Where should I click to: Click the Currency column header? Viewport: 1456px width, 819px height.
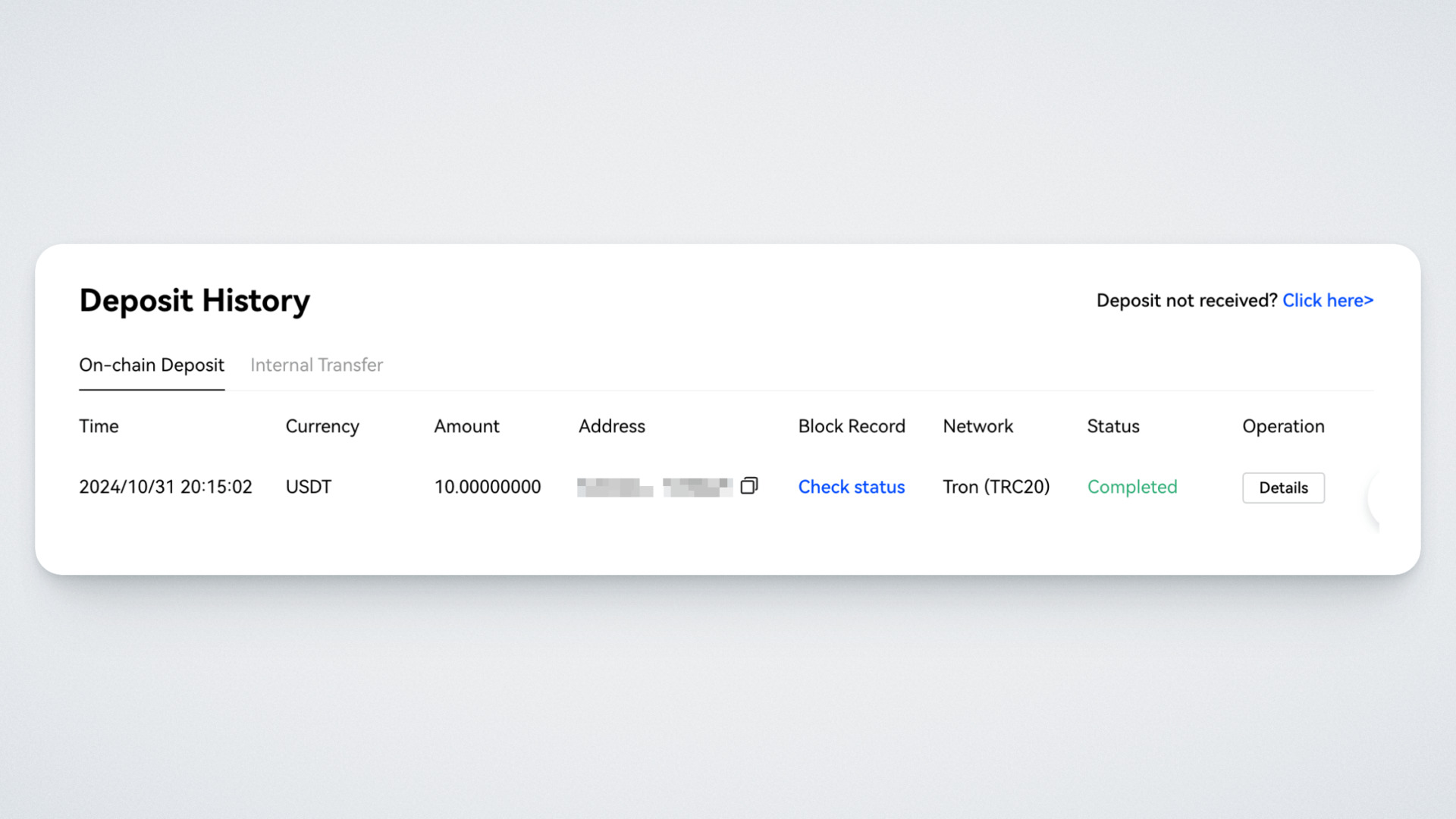[322, 426]
